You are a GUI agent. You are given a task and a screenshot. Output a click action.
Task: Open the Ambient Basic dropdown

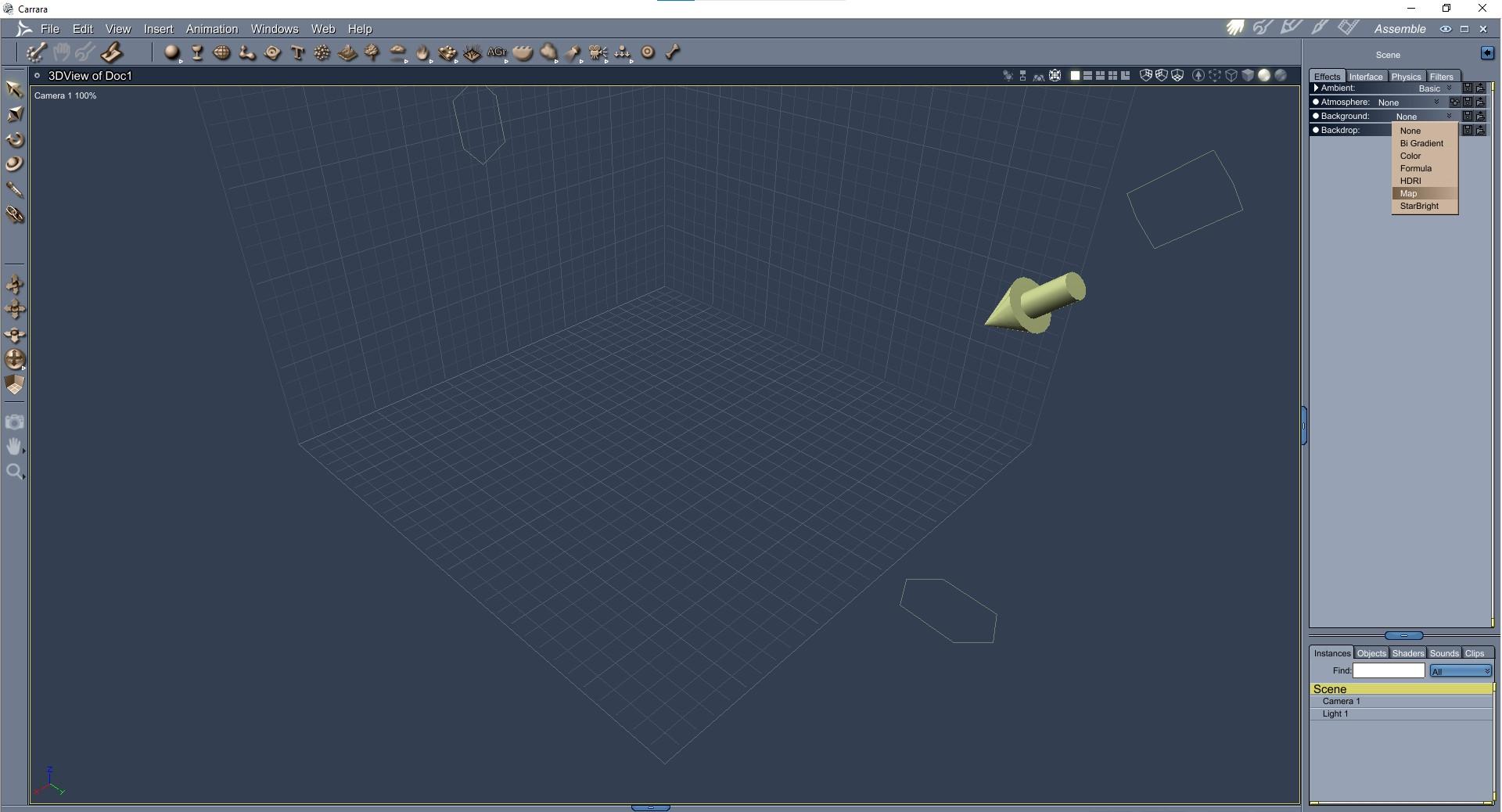point(1435,88)
